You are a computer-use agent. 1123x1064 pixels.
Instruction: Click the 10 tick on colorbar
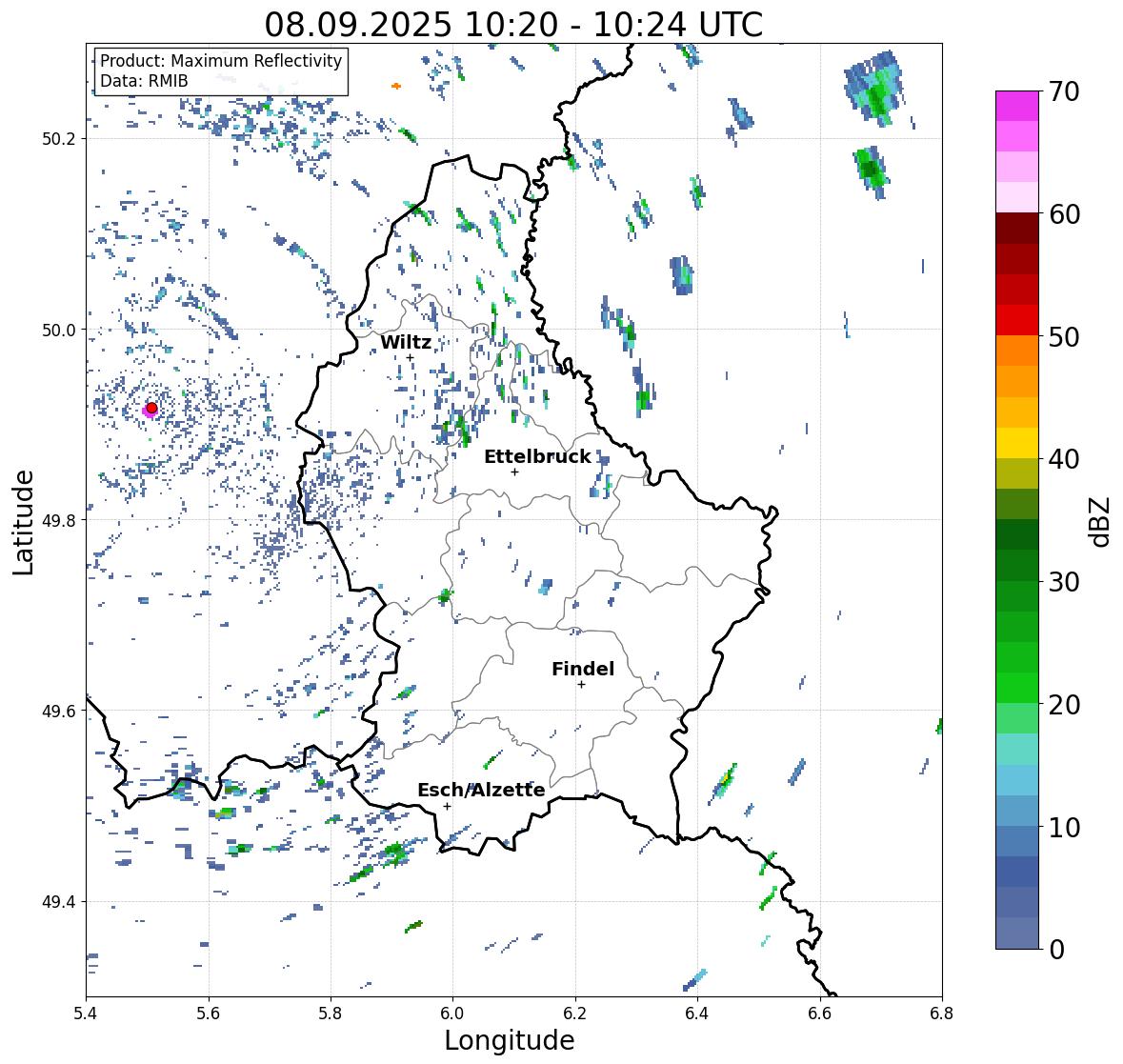1064,827
